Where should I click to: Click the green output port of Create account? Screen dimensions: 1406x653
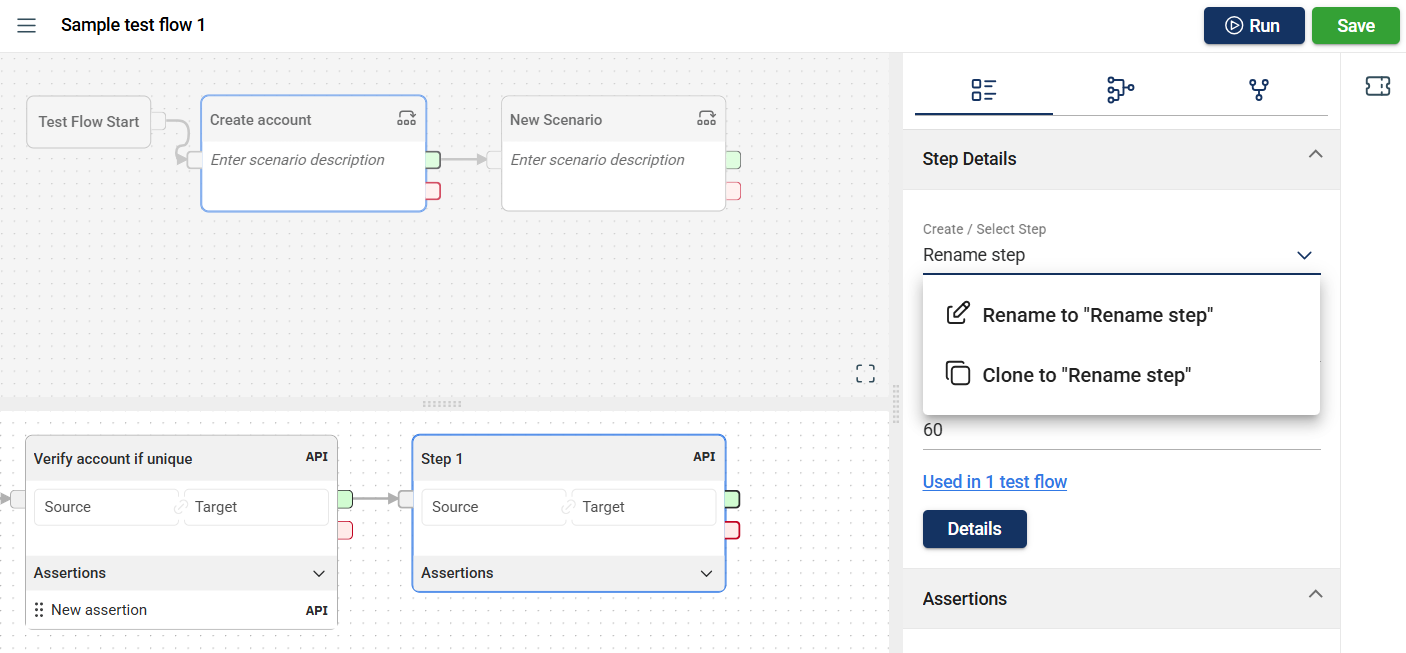pyautogui.click(x=433, y=160)
